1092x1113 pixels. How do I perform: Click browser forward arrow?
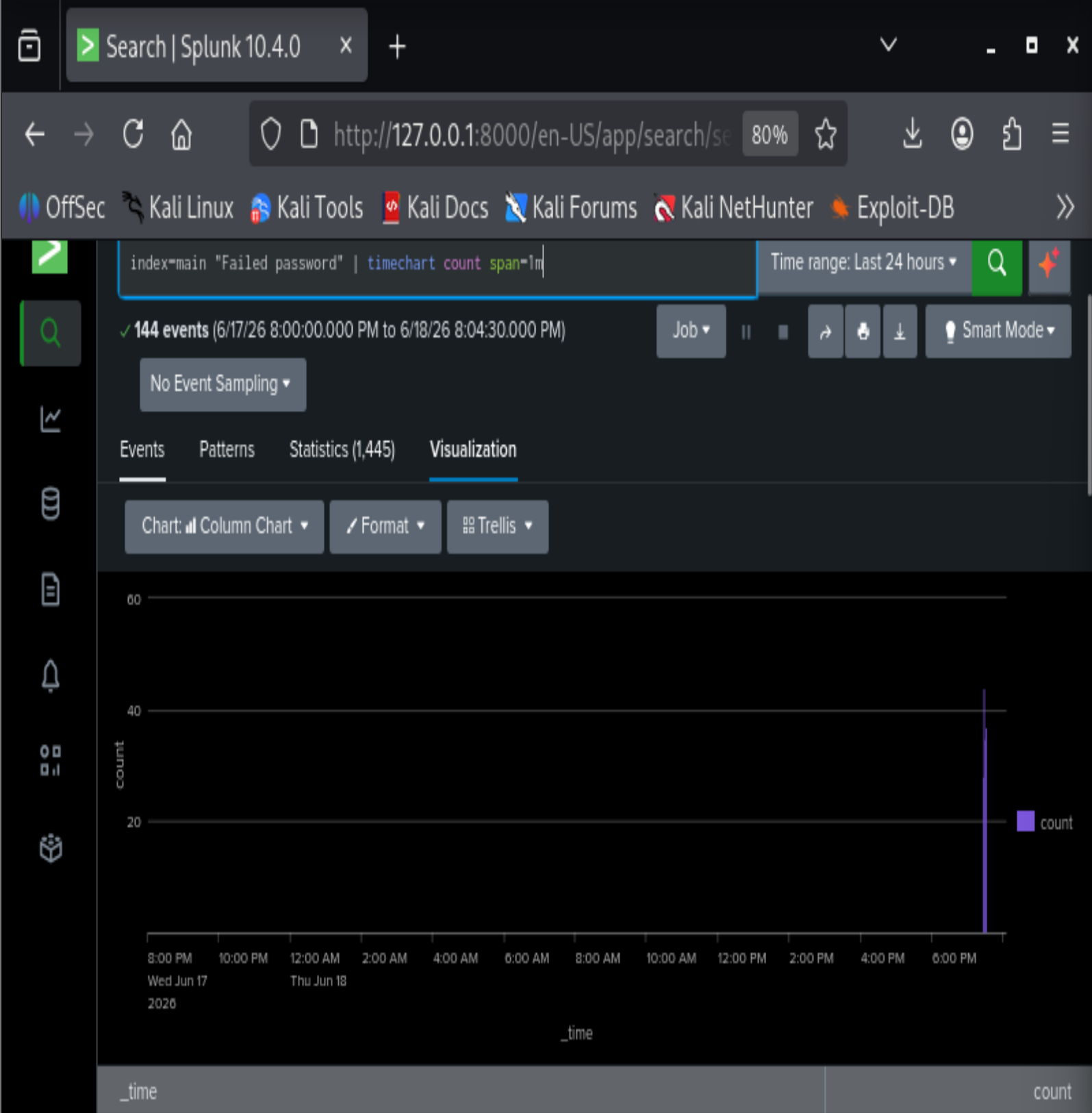[x=84, y=134]
